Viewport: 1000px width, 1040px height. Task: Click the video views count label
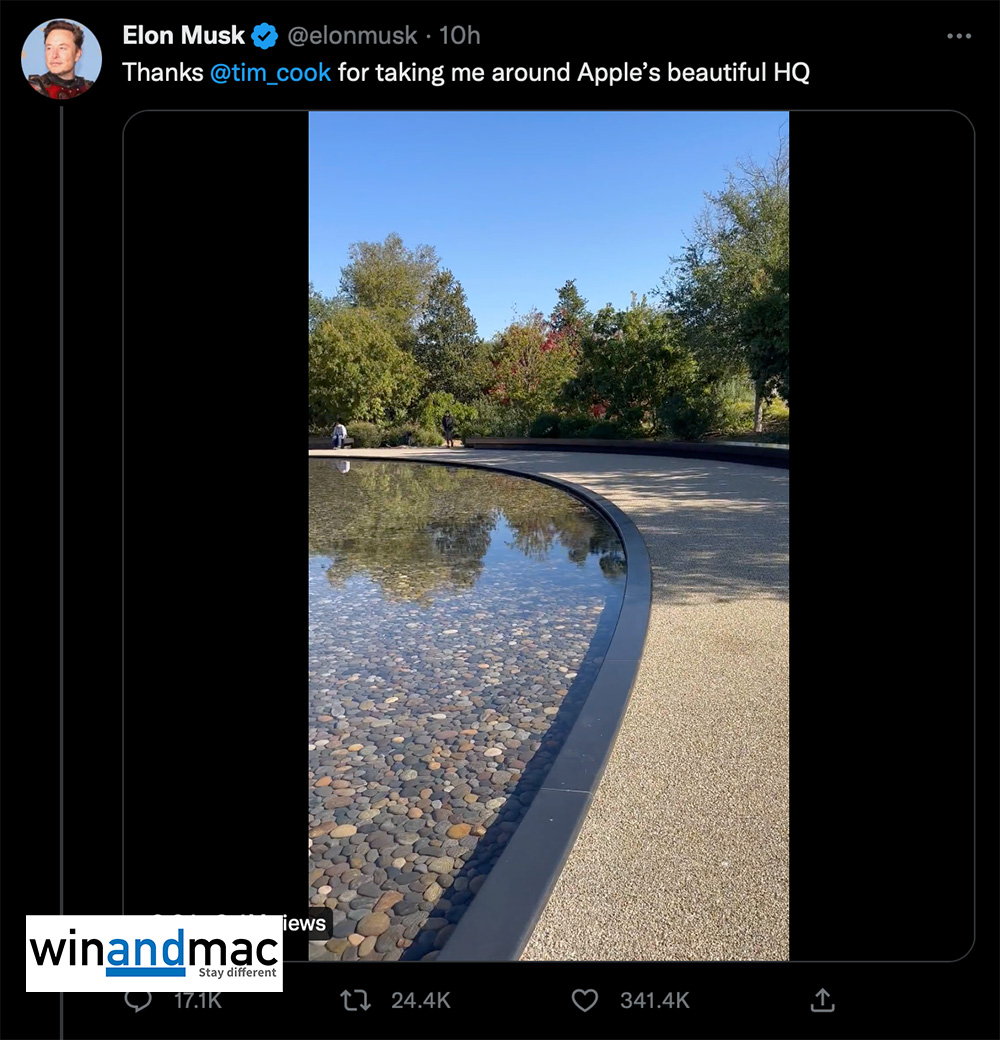(x=305, y=923)
